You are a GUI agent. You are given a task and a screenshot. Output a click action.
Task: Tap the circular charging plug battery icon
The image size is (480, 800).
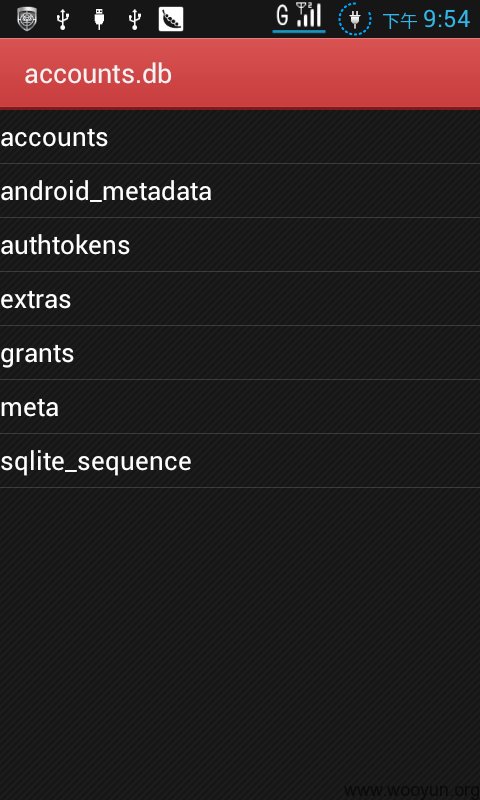click(x=355, y=19)
